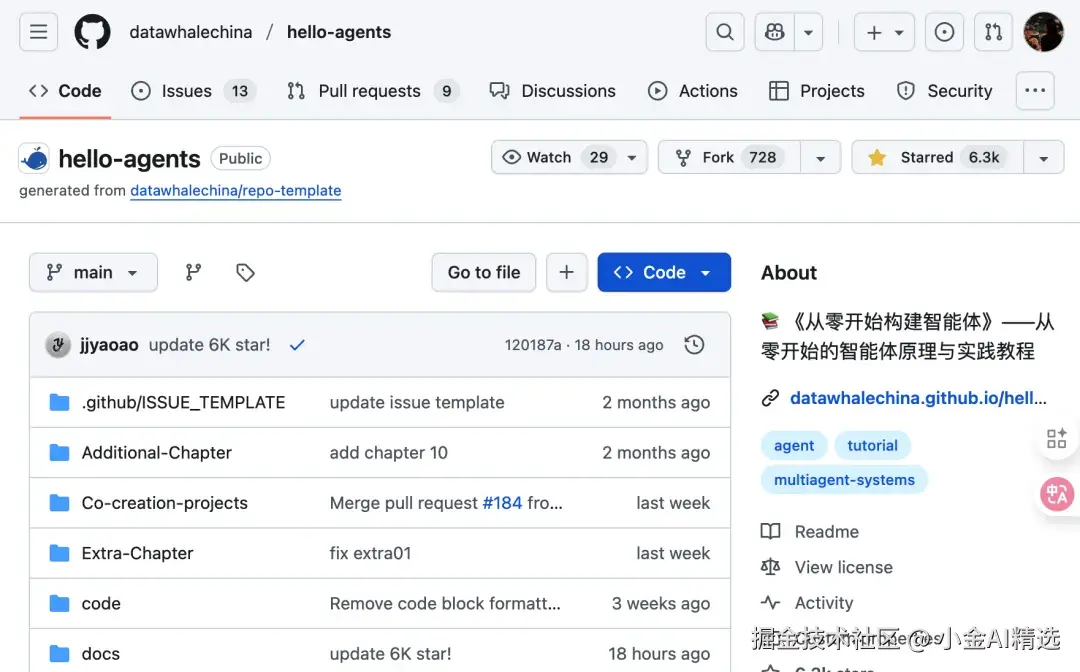1080x672 pixels.
Task: Open the main branch selector
Action: 93,273
